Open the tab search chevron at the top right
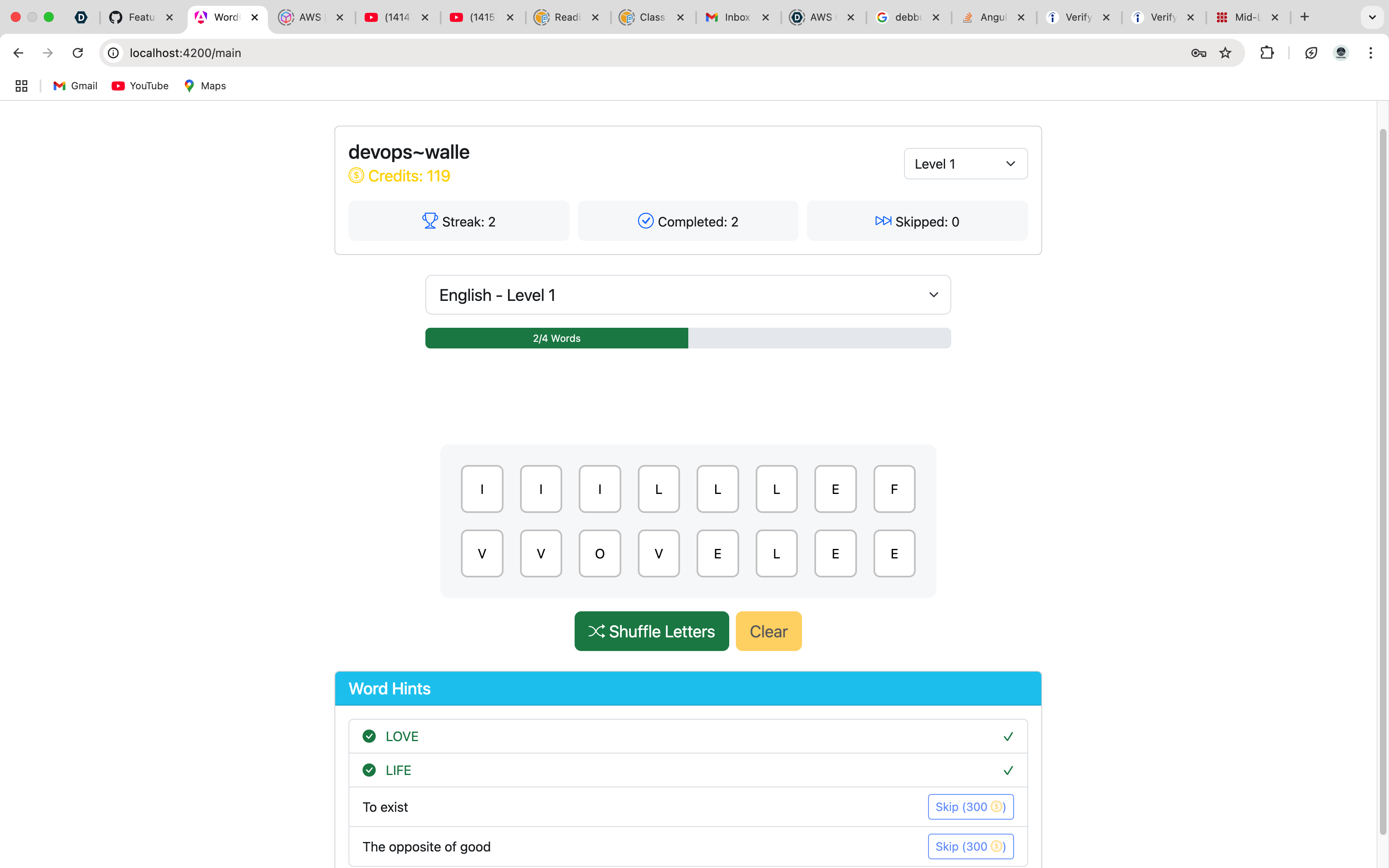The width and height of the screenshot is (1389, 868). click(1372, 17)
